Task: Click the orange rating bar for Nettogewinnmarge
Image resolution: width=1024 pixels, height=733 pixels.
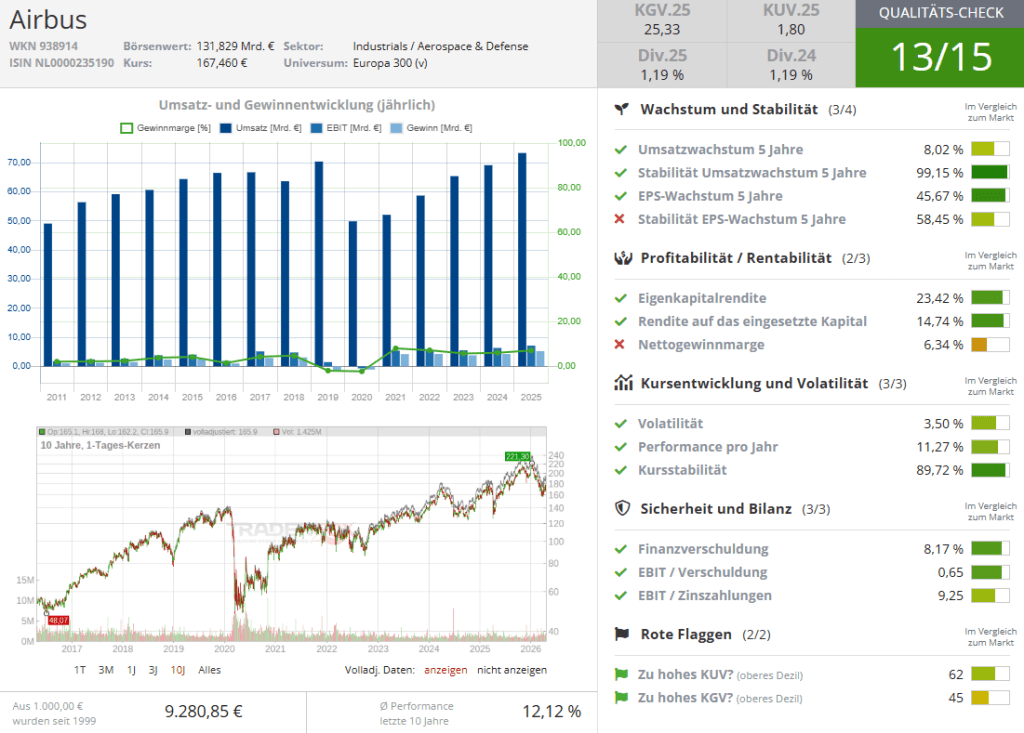Action: point(988,345)
